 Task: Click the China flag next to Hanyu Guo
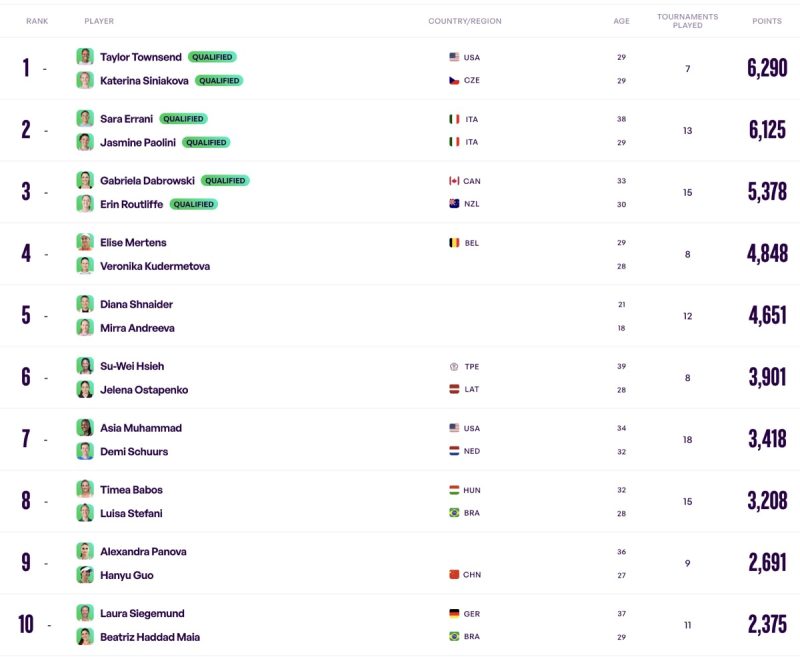coord(454,575)
